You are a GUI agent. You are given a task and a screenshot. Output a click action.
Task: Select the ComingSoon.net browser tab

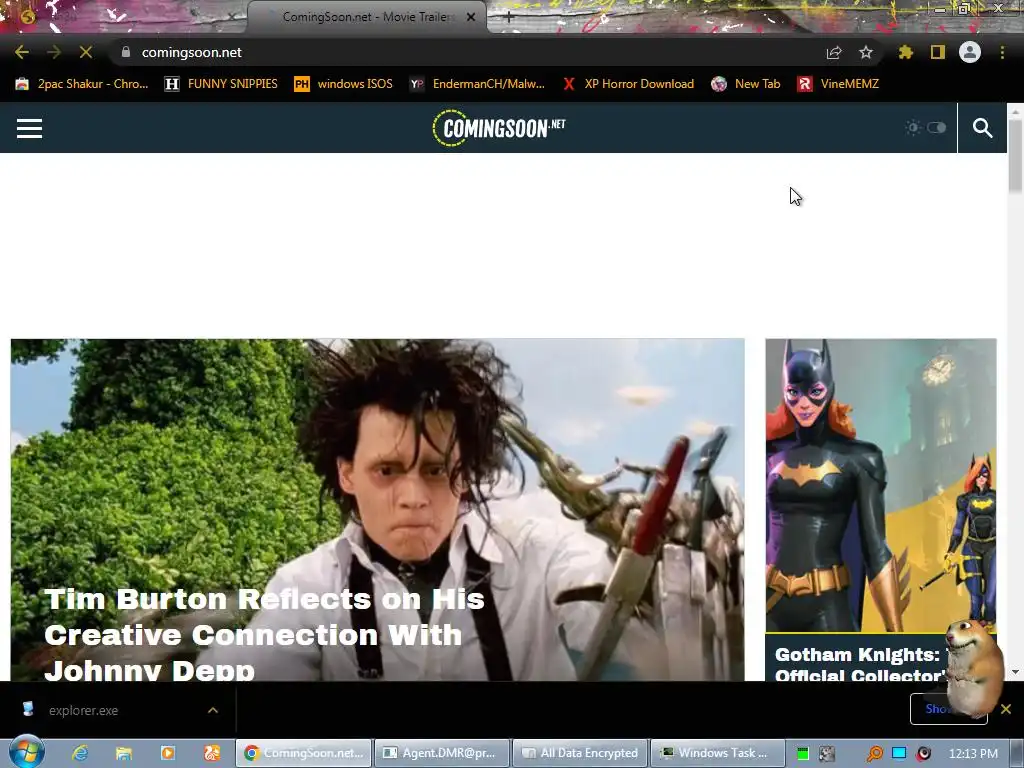(366, 17)
